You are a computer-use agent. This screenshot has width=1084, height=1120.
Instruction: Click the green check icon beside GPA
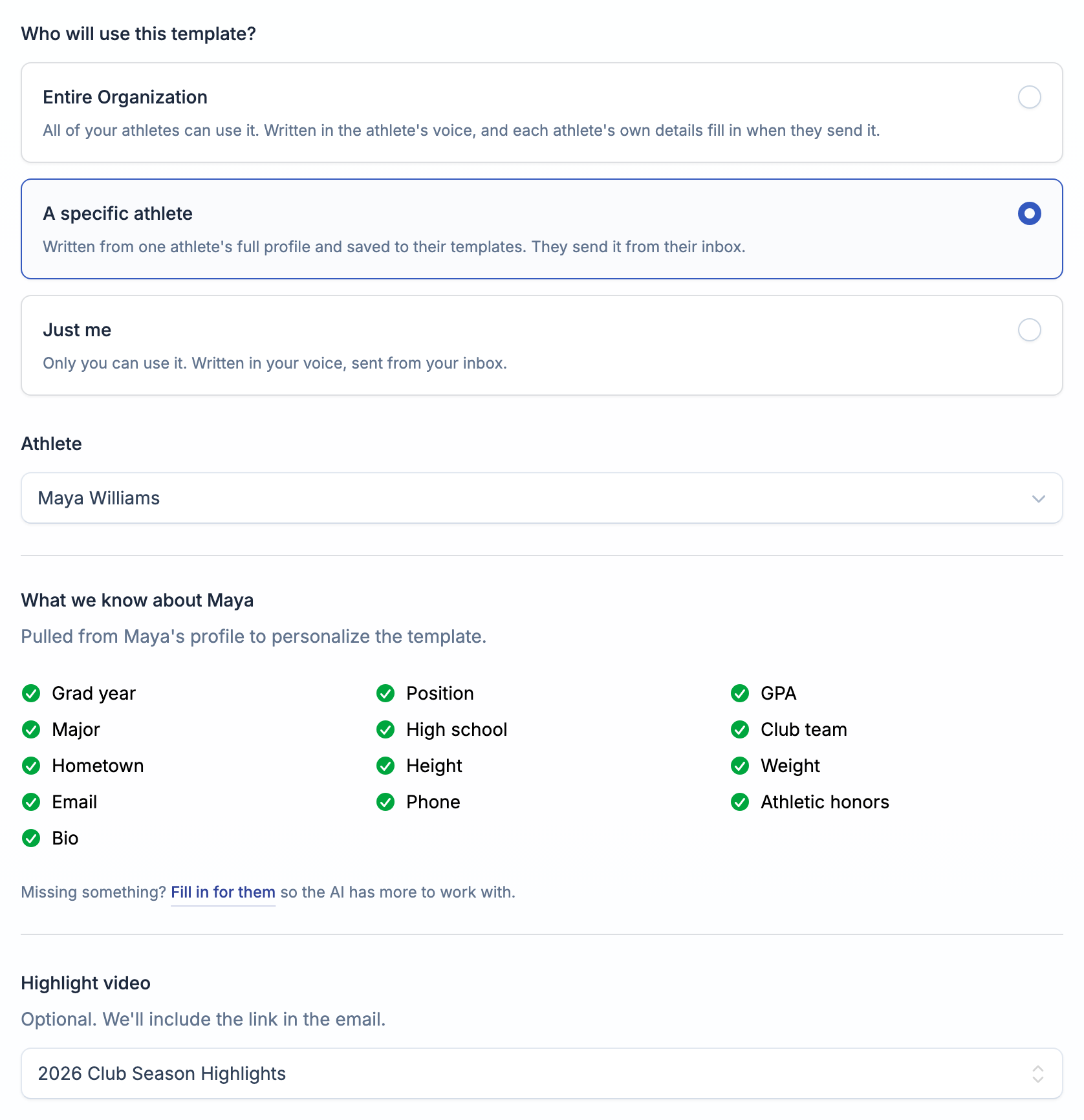pyautogui.click(x=740, y=693)
